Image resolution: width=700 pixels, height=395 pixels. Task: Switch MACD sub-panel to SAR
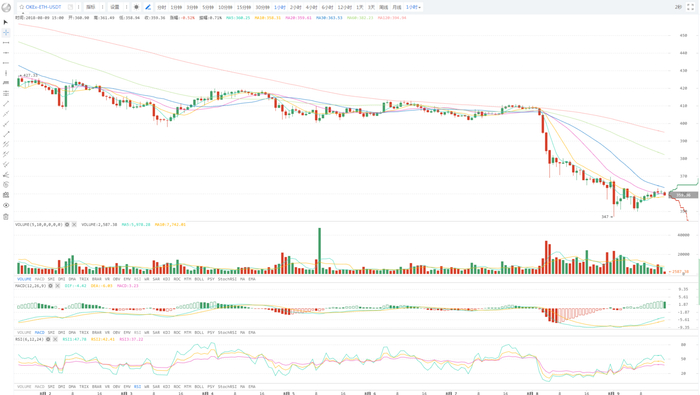tap(156, 333)
